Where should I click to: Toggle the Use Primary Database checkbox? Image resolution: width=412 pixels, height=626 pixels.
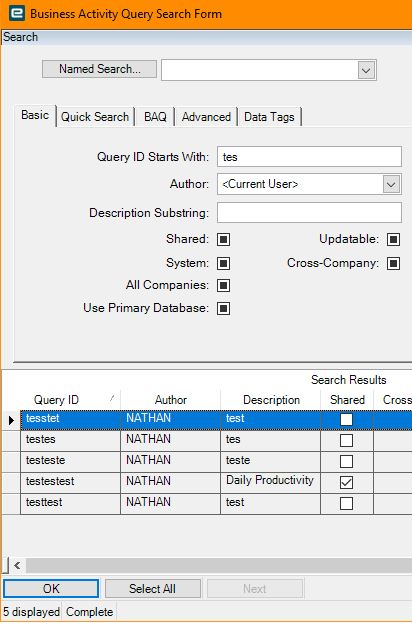[x=224, y=308]
